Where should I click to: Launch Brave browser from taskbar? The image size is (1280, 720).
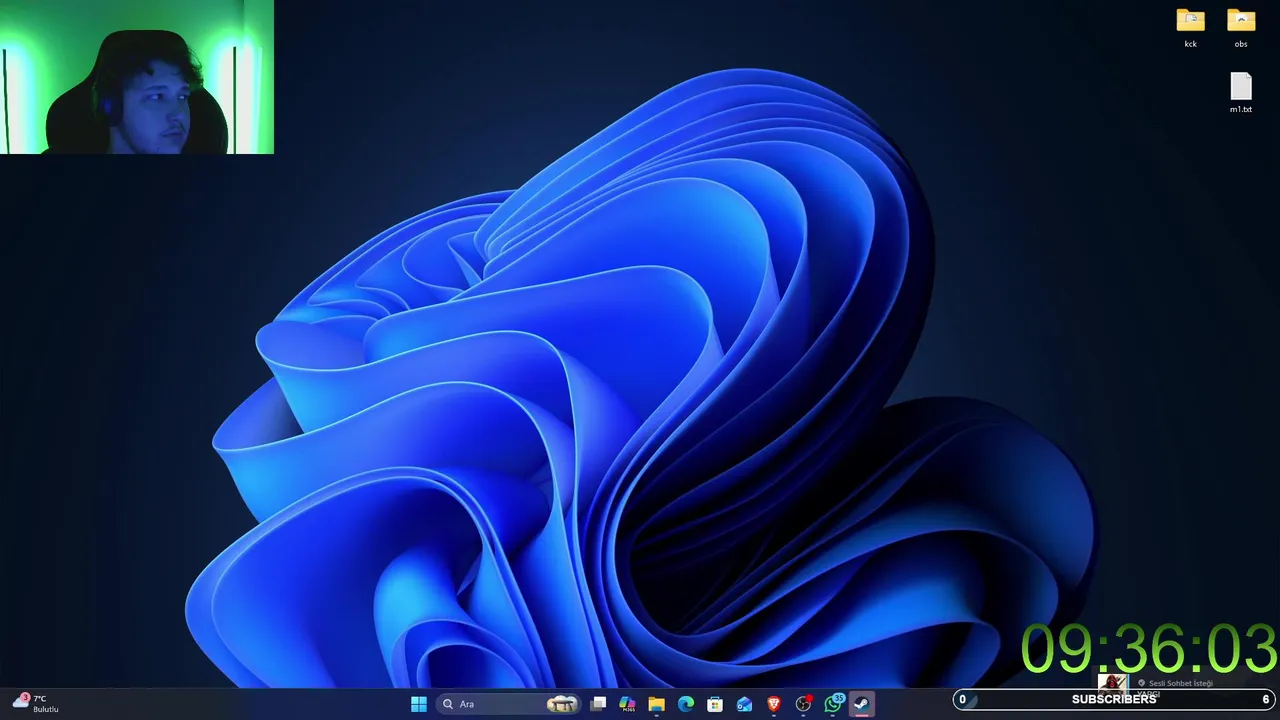(x=773, y=704)
